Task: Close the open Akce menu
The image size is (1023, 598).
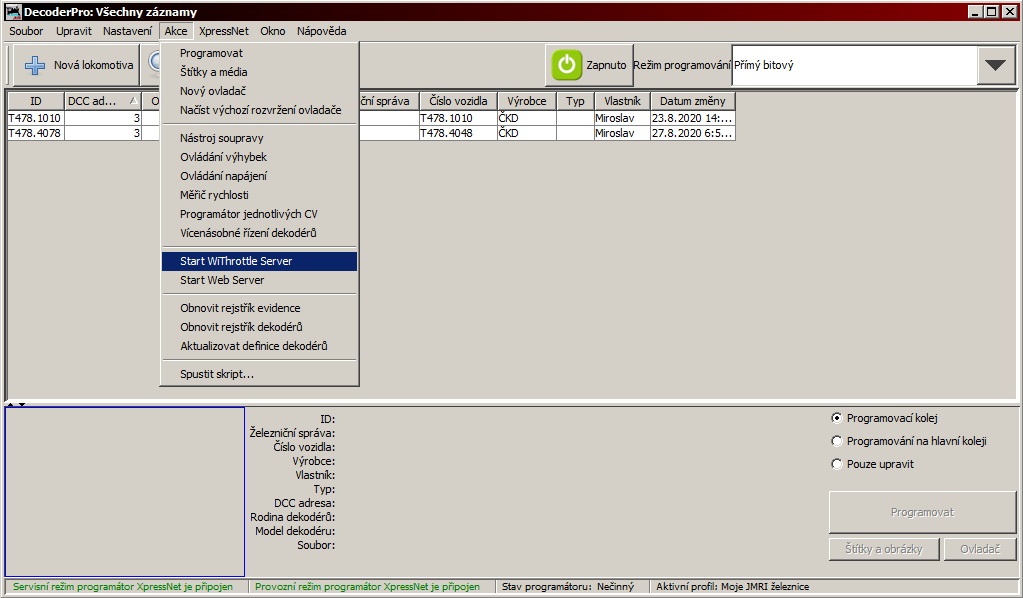Action: click(x=176, y=31)
